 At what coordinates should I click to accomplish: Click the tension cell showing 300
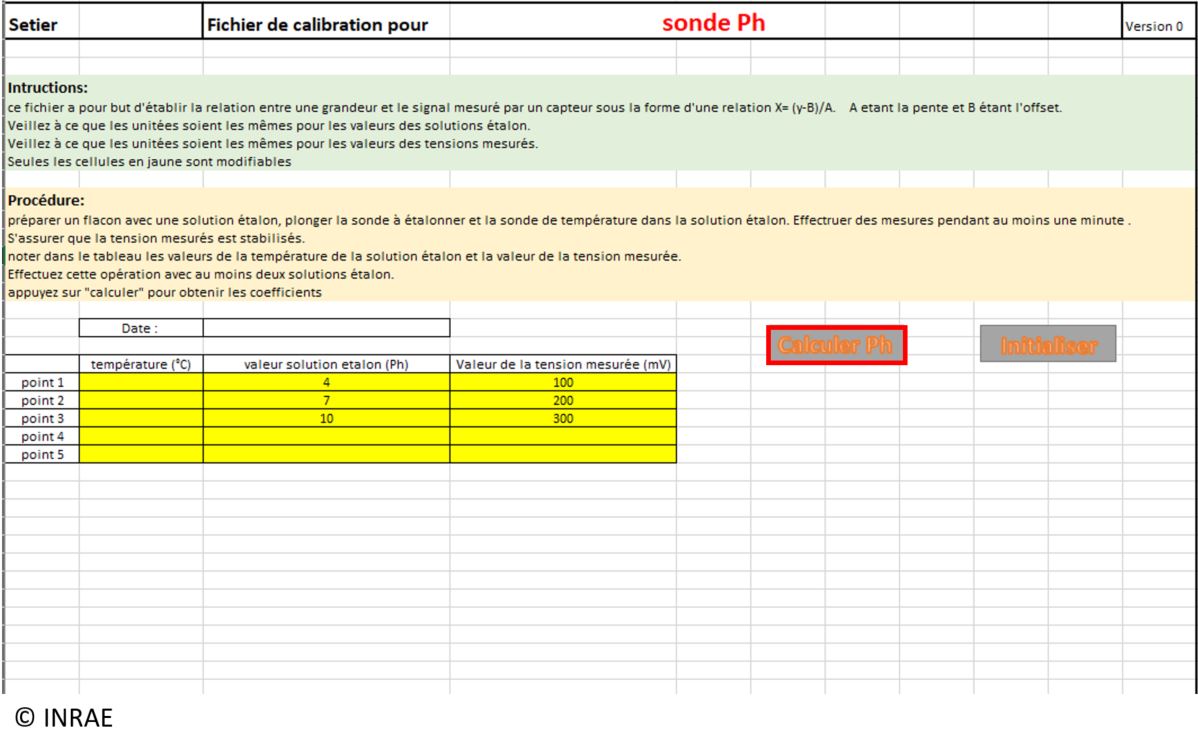click(563, 419)
